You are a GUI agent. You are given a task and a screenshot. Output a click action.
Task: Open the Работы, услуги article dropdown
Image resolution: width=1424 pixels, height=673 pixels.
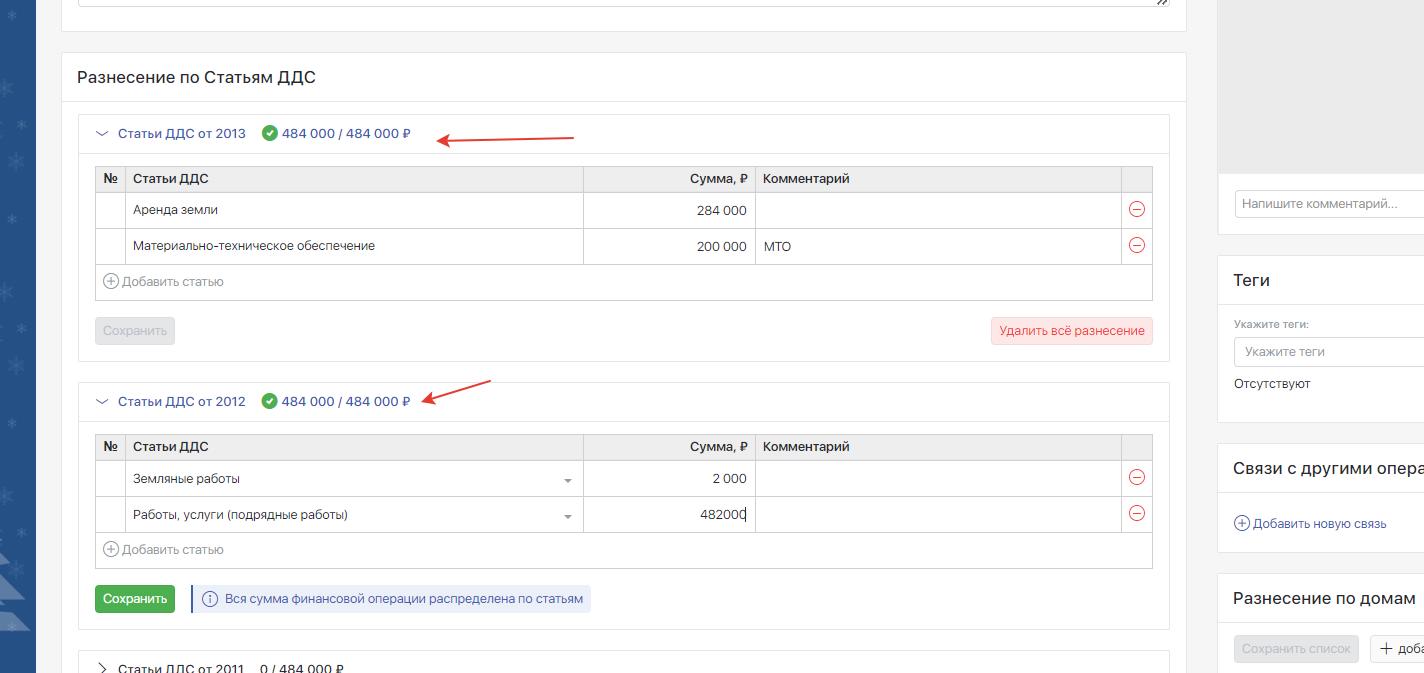tap(567, 516)
